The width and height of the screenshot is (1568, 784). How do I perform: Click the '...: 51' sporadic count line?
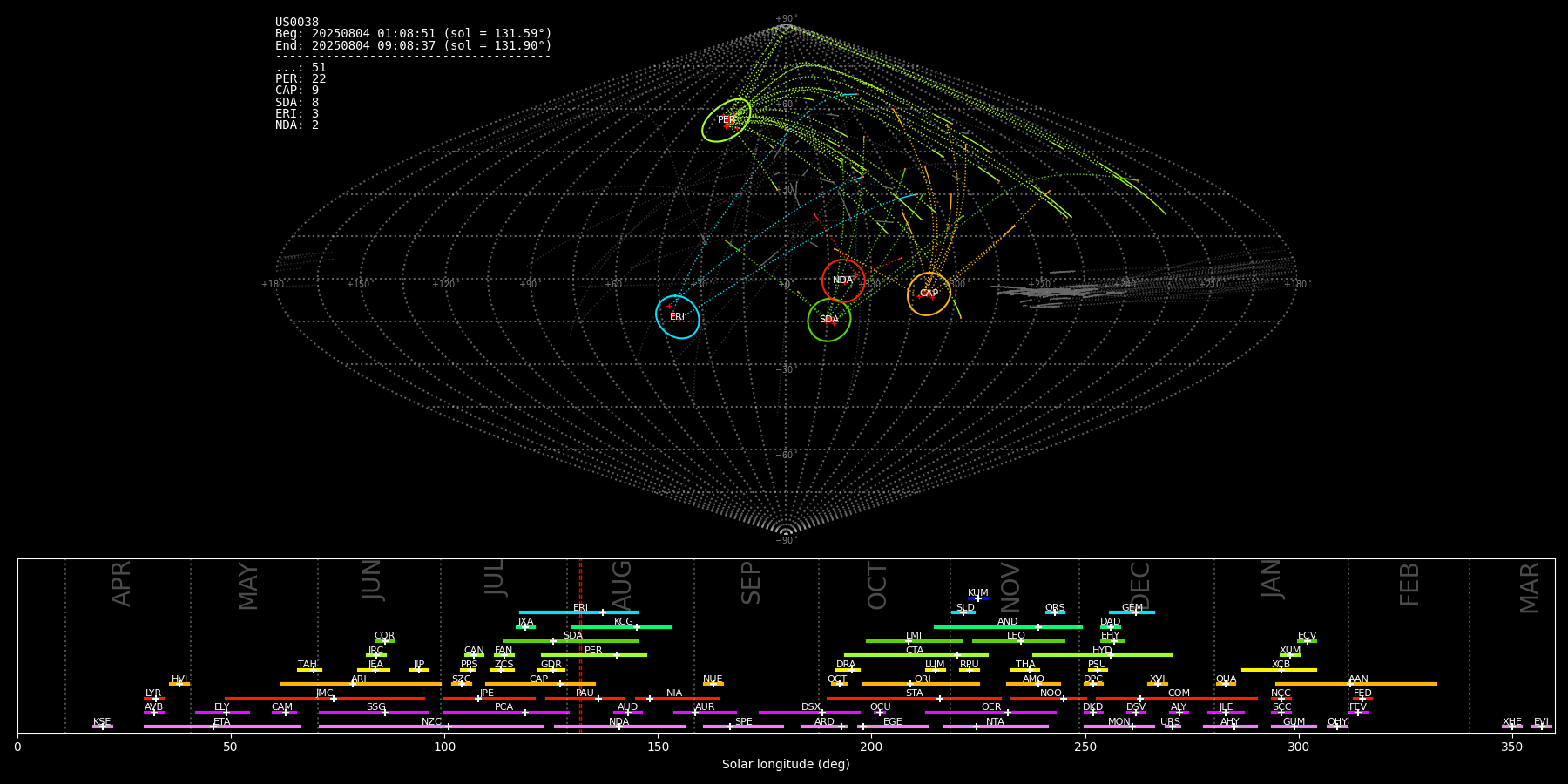coord(301,68)
